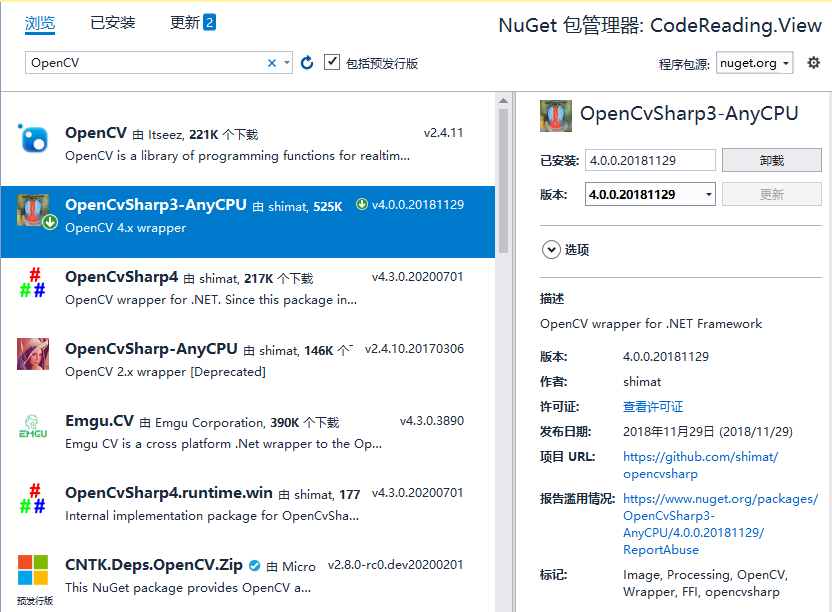832x612 pixels.
Task: Refresh the package search results
Action: pos(307,63)
